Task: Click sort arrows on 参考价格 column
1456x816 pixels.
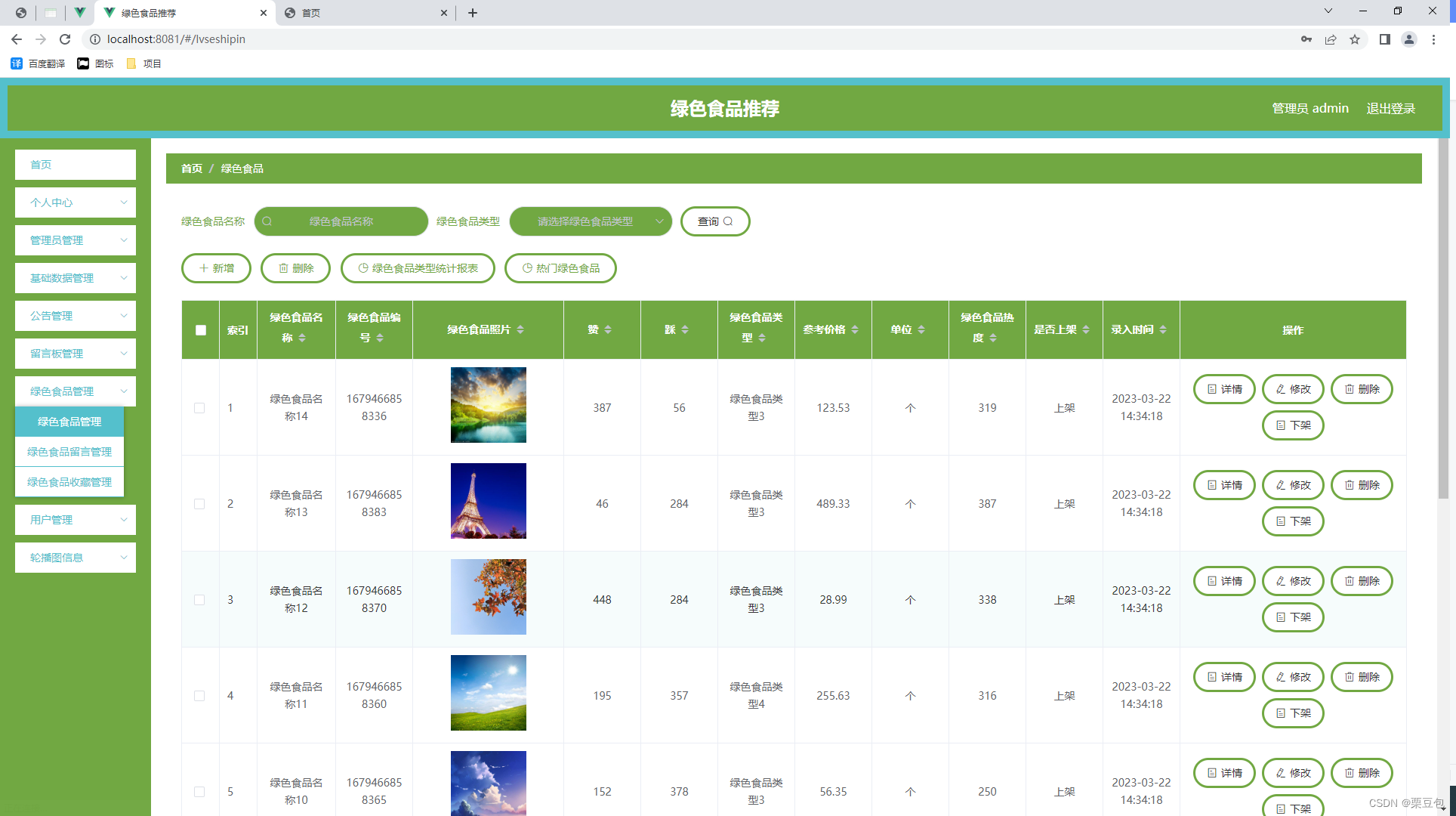Action: (855, 329)
